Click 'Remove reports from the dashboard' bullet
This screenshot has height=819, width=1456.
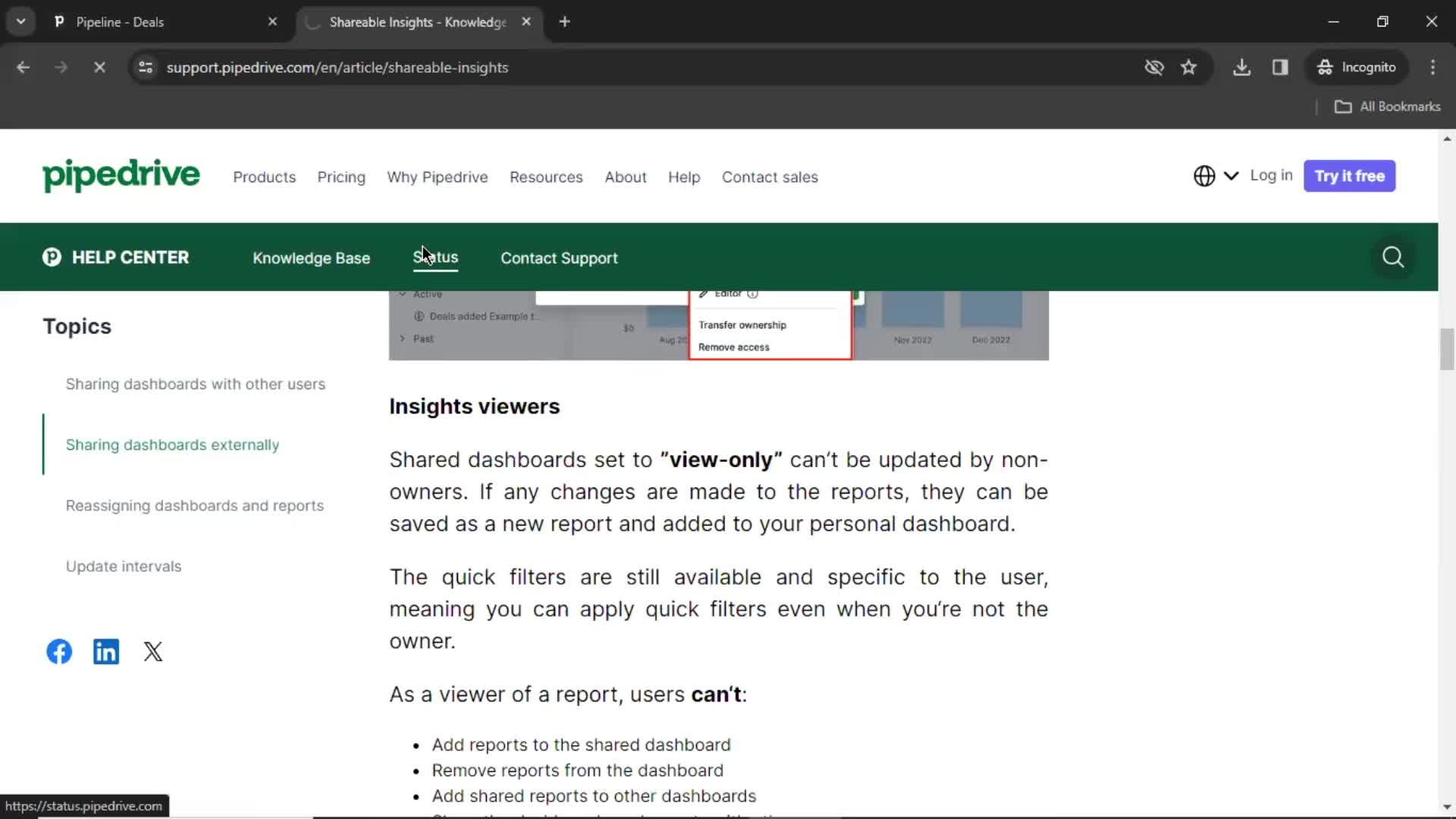577,770
